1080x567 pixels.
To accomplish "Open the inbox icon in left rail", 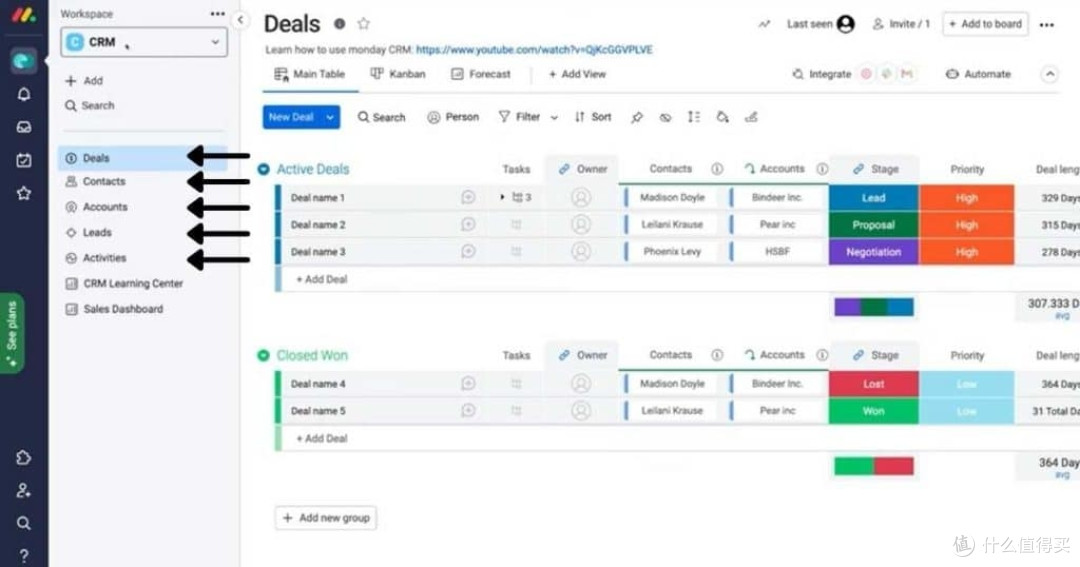I will click(23, 127).
